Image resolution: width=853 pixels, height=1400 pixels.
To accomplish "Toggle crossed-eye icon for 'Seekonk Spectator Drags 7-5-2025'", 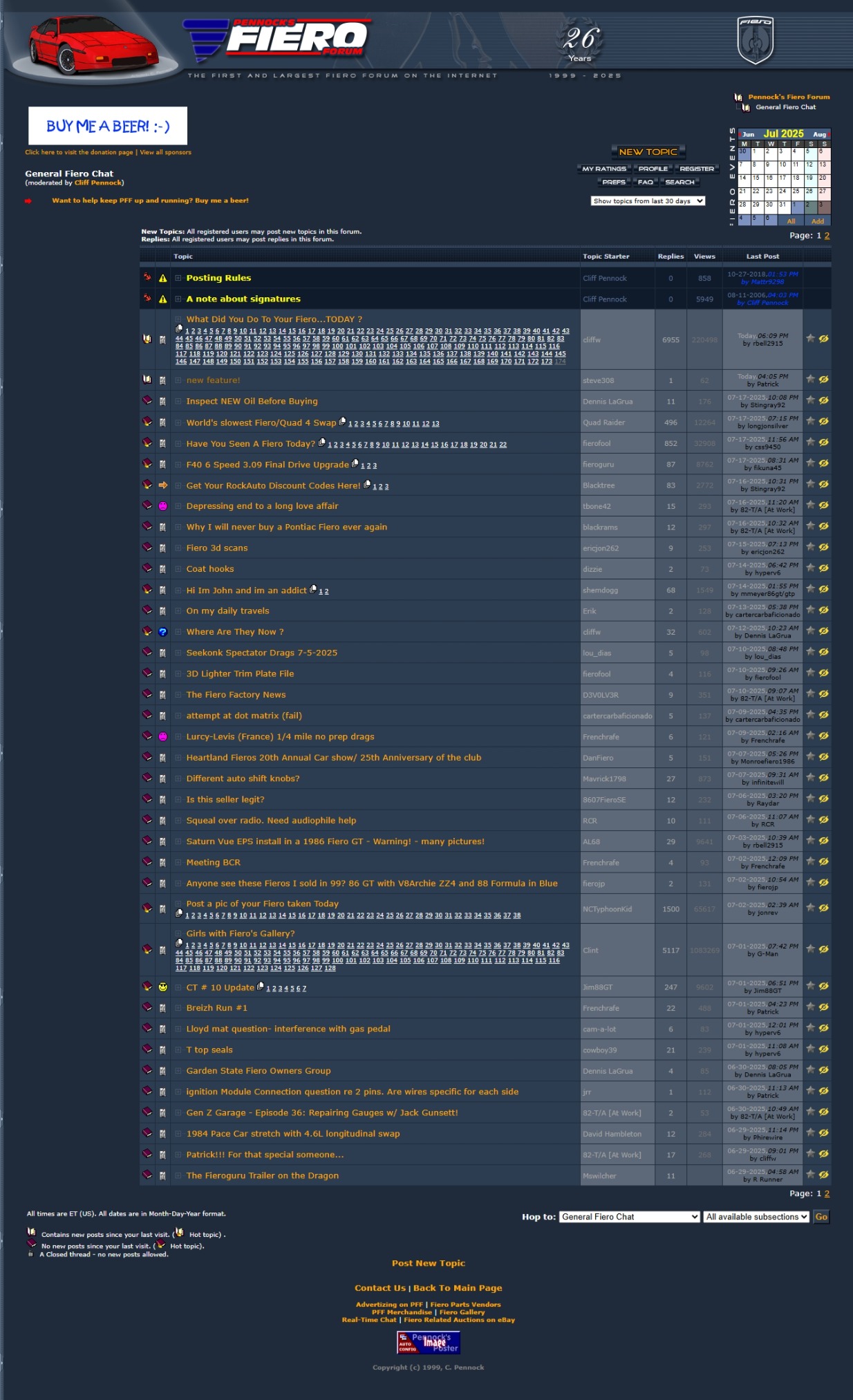I will click(x=823, y=652).
